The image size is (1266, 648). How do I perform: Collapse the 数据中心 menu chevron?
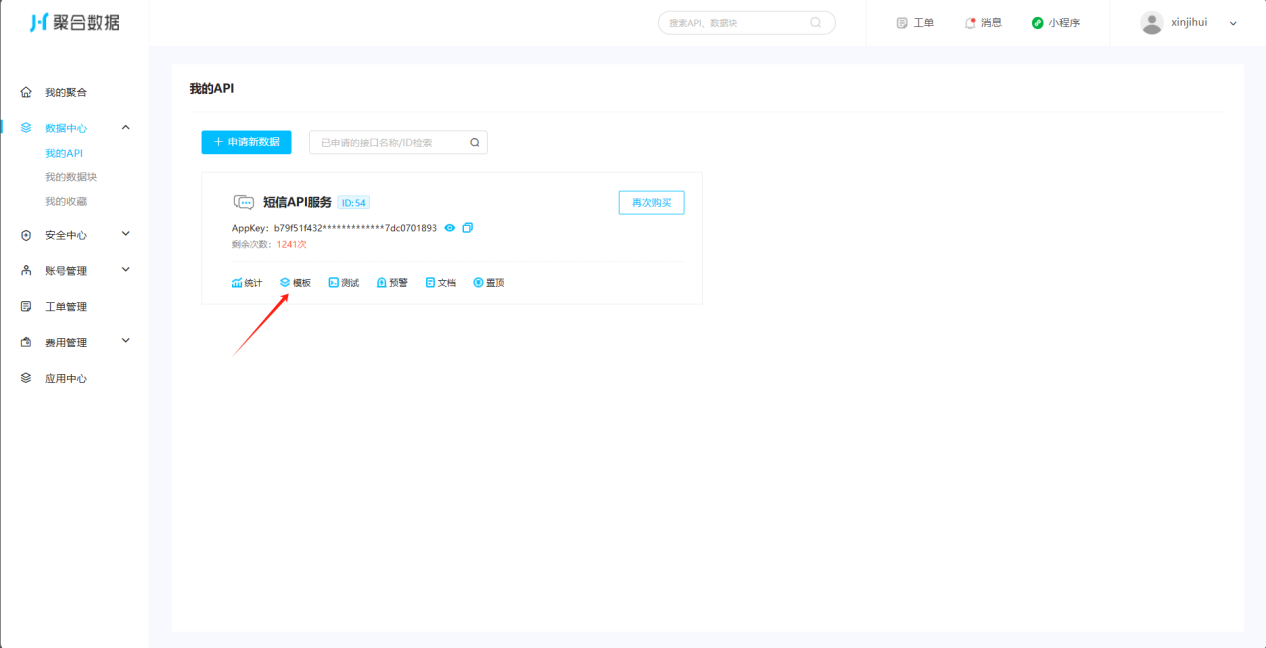click(x=126, y=127)
